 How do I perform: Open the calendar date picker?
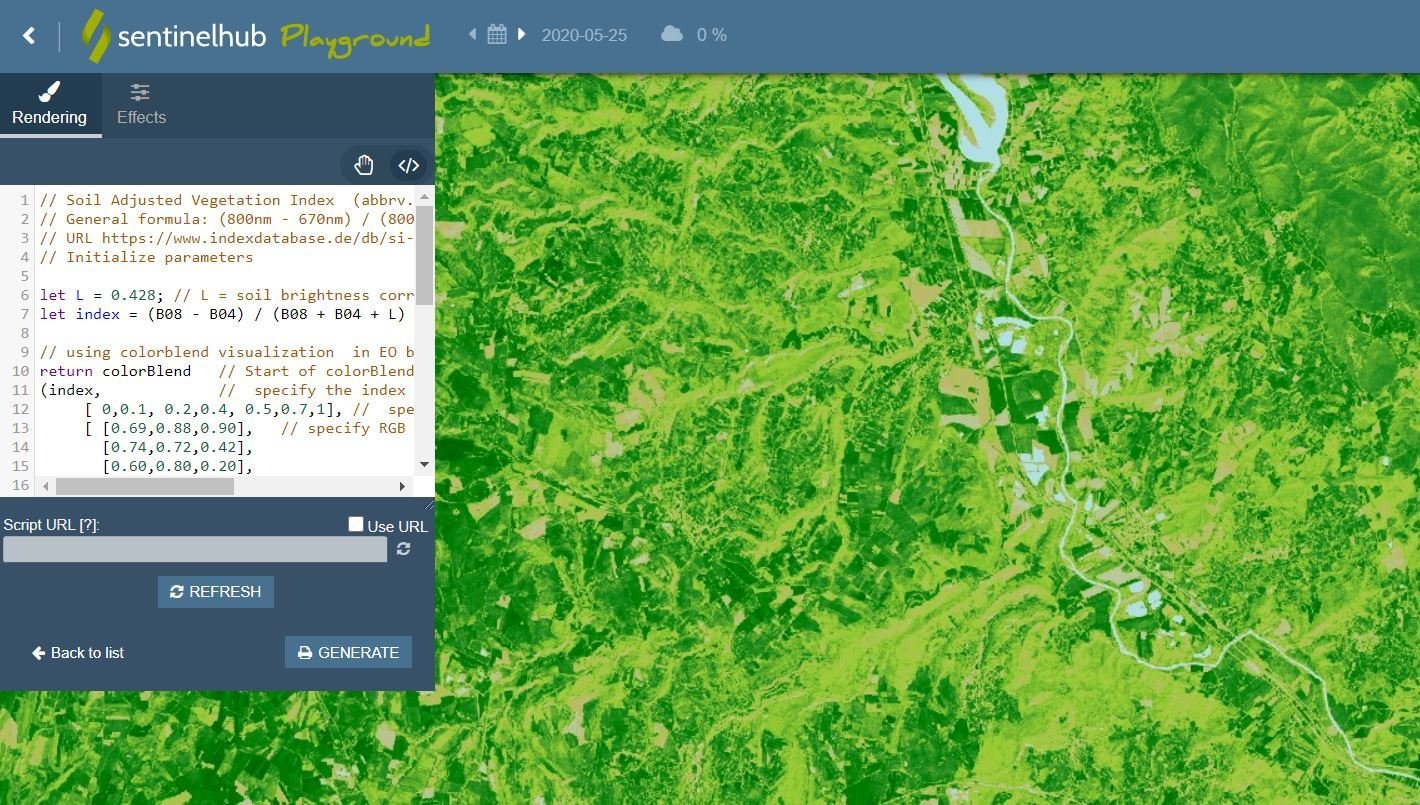497,35
